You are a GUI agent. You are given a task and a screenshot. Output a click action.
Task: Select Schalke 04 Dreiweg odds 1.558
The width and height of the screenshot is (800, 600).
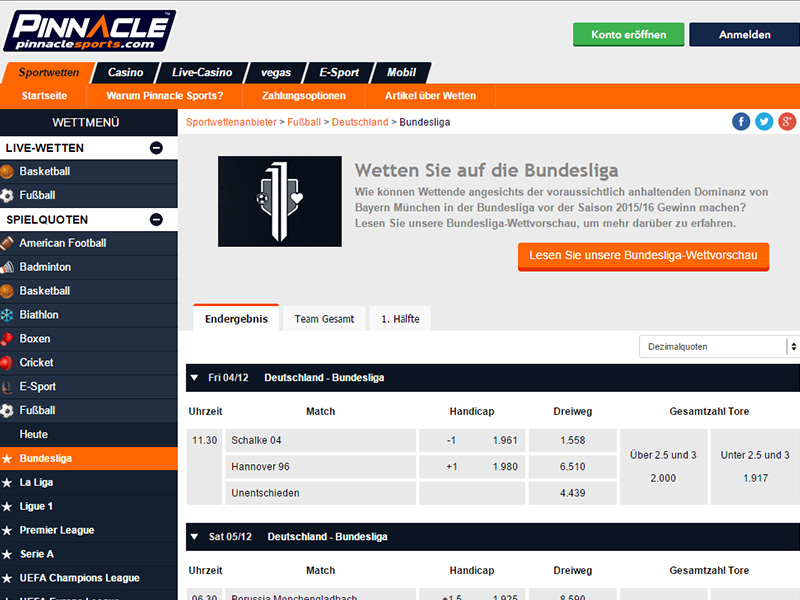tap(572, 440)
